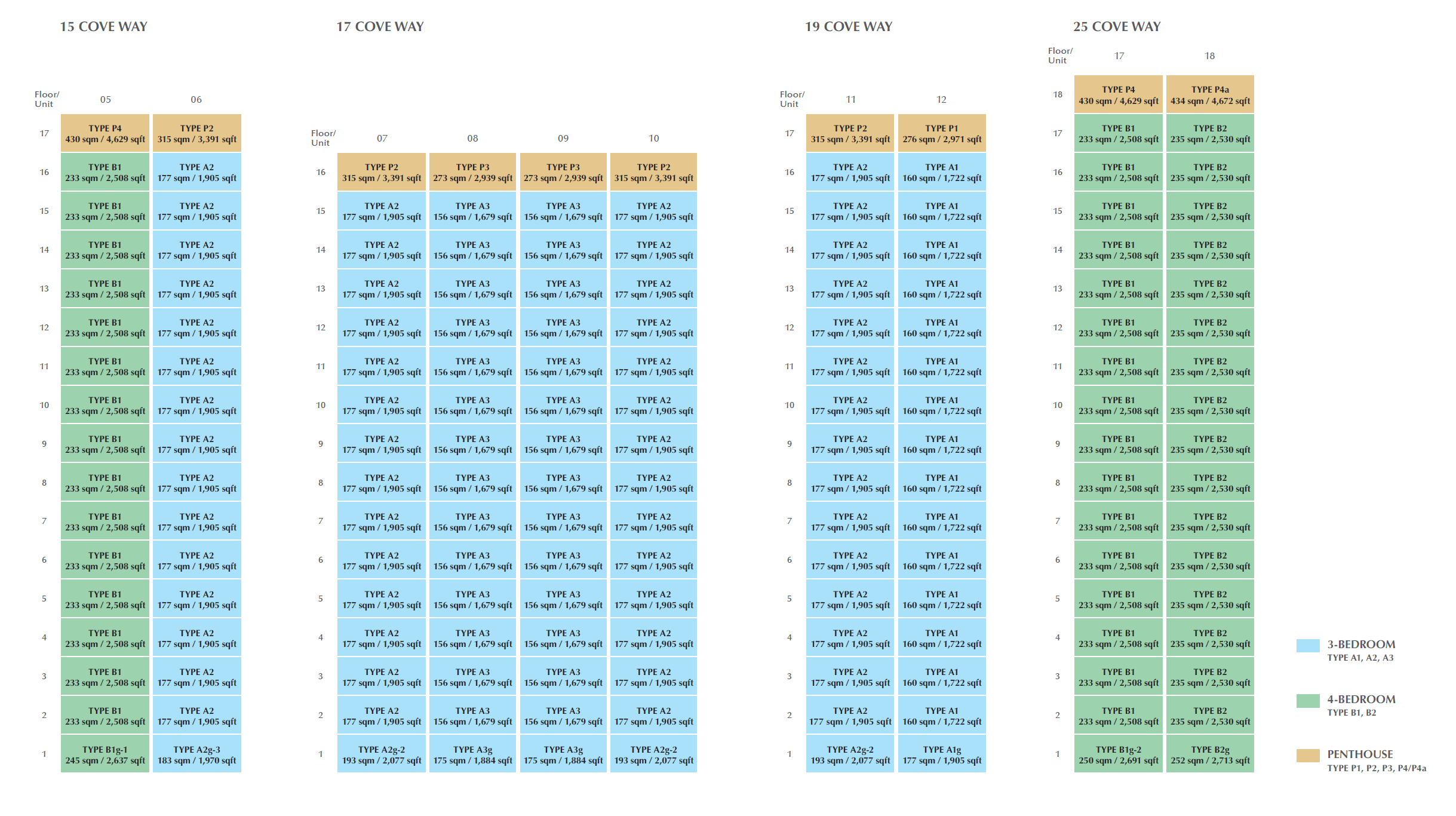This screenshot has width=1456, height=816.
Task: Click unit column header '07'
Action: point(382,138)
